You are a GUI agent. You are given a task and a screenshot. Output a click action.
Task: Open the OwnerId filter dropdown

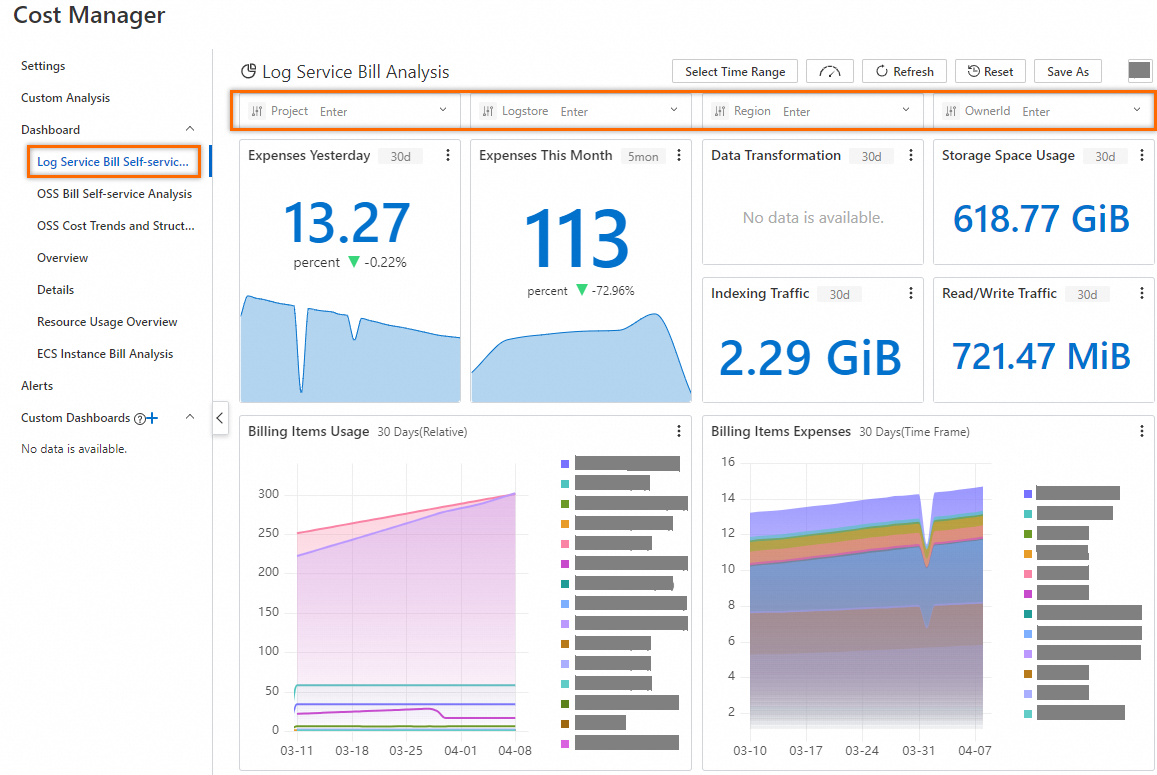coord(1137,110)
